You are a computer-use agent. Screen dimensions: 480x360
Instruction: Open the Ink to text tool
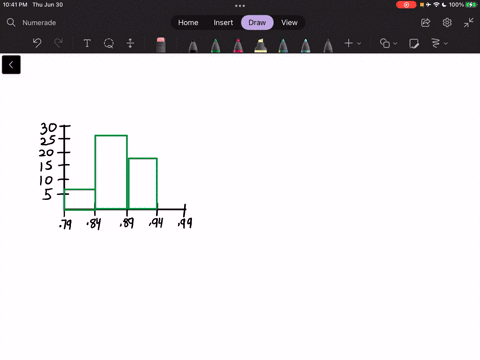[x=435, y=43]
